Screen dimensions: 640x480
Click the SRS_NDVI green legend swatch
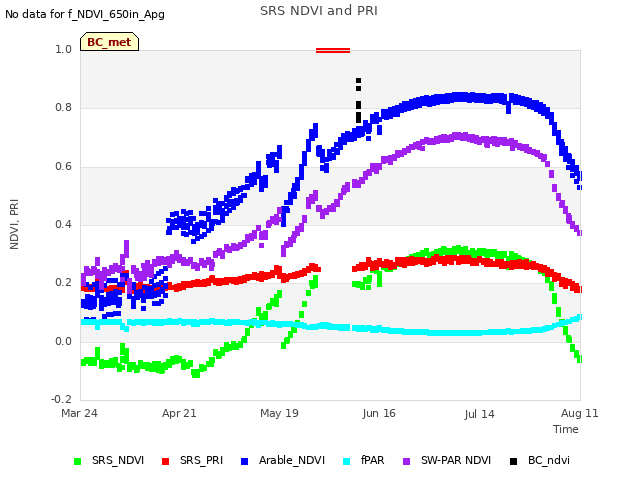click(x=78, y=461)
